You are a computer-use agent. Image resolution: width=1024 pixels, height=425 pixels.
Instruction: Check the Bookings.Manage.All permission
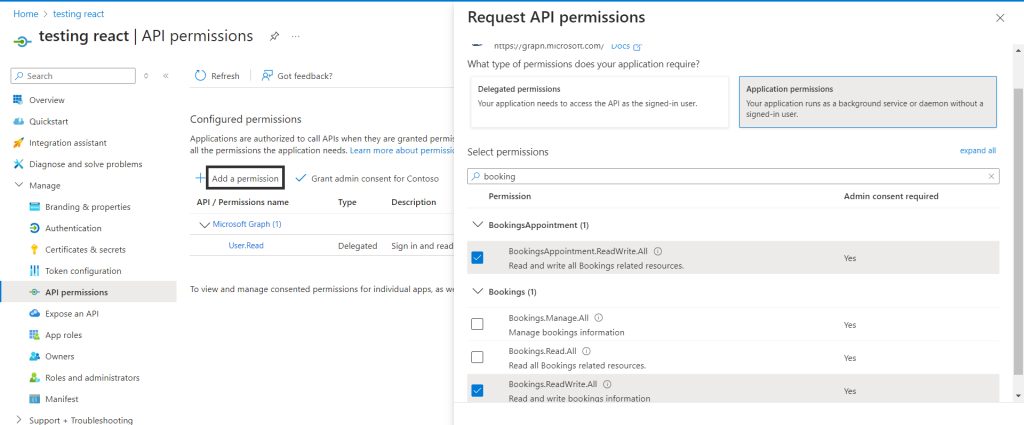(x=477, y=324)
